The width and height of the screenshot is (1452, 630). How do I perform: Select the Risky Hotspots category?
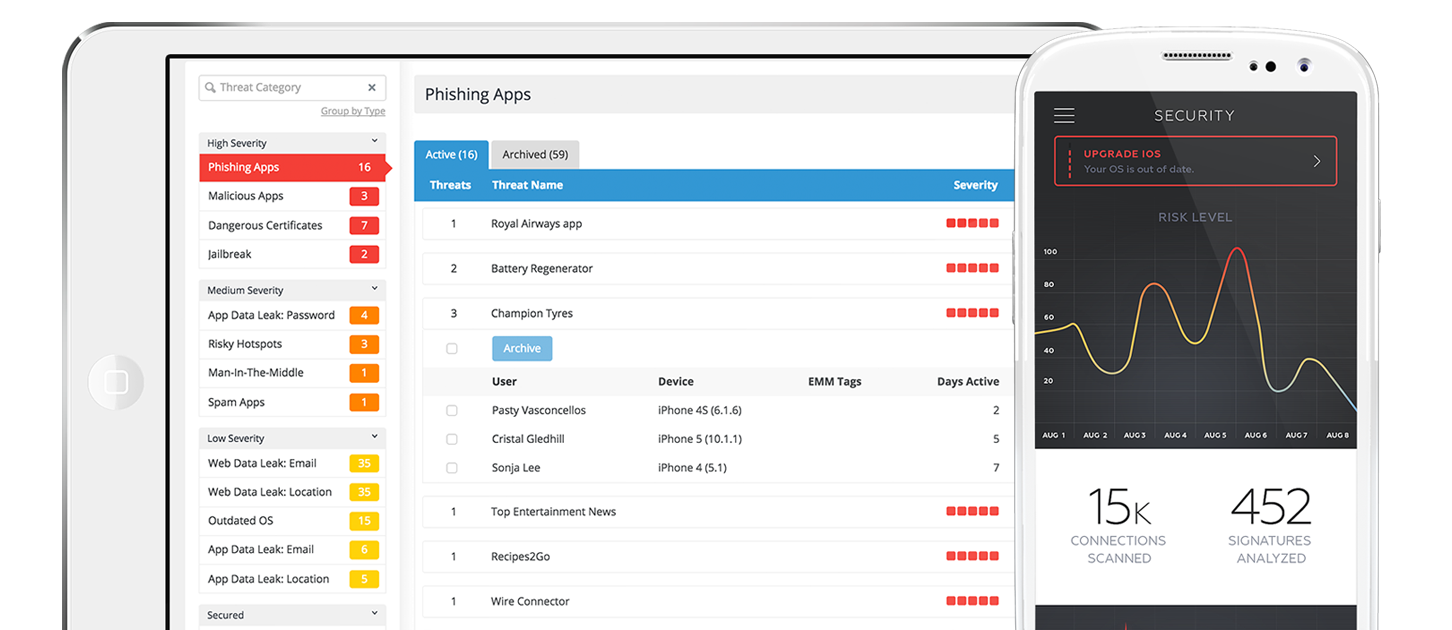(292, 345)
